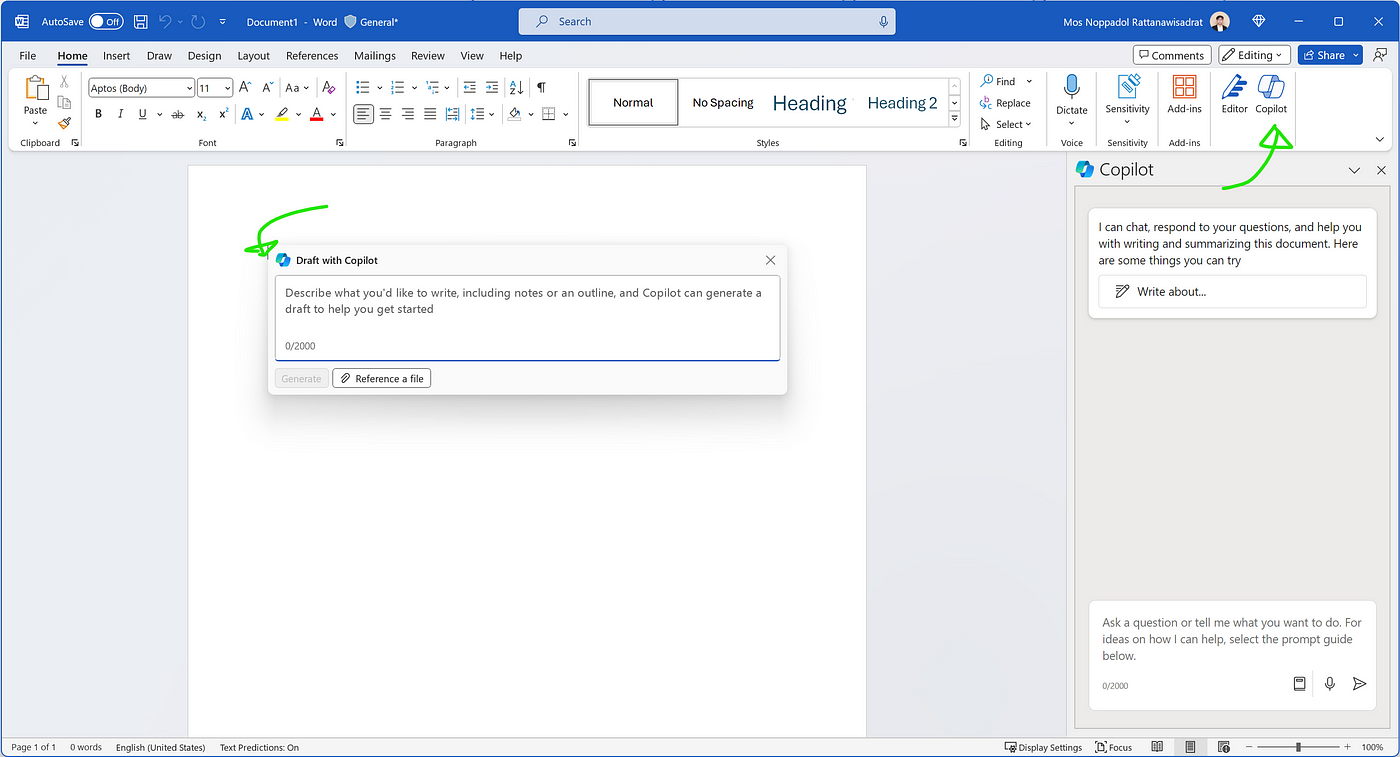Toggle italic formatting
Viewport: 1400px width, 757px height.
[x=121, y=114]
